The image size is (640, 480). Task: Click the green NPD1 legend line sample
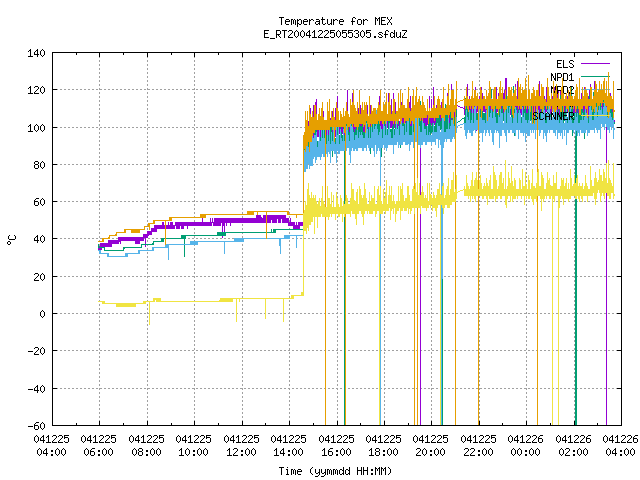click(x=595, y=76)
